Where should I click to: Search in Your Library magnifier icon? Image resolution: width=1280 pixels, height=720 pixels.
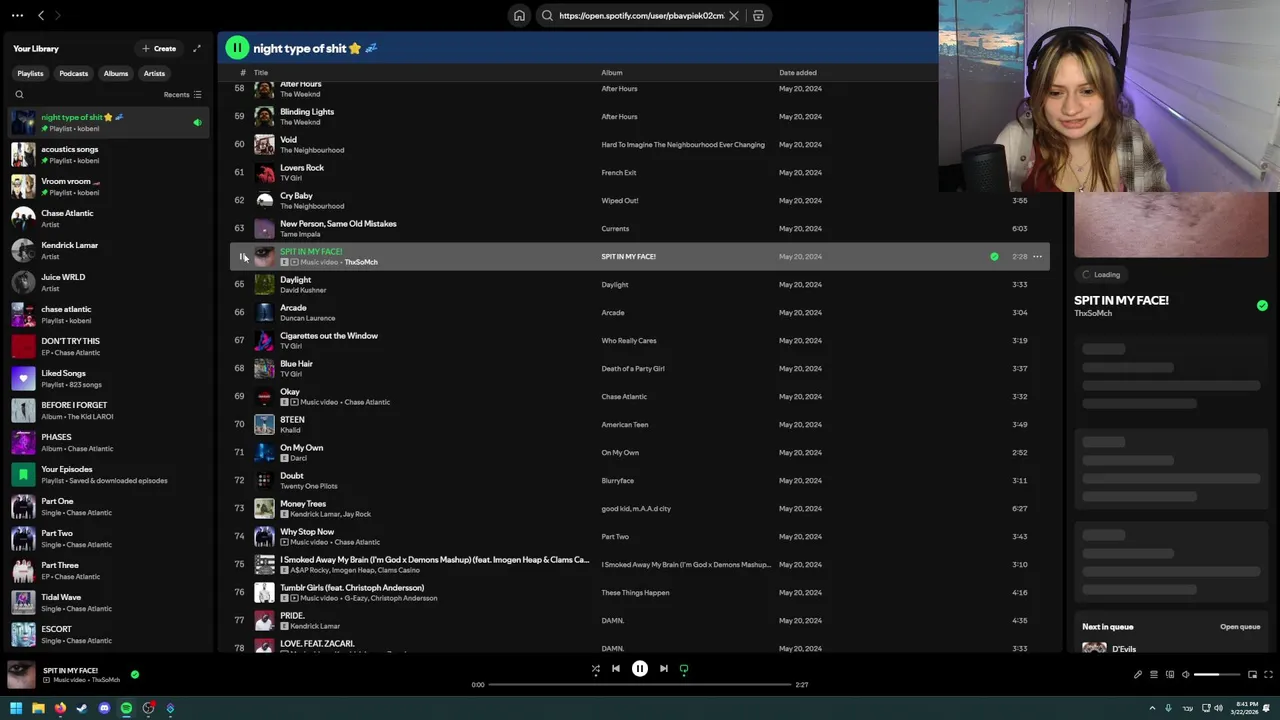pos(19,95)
